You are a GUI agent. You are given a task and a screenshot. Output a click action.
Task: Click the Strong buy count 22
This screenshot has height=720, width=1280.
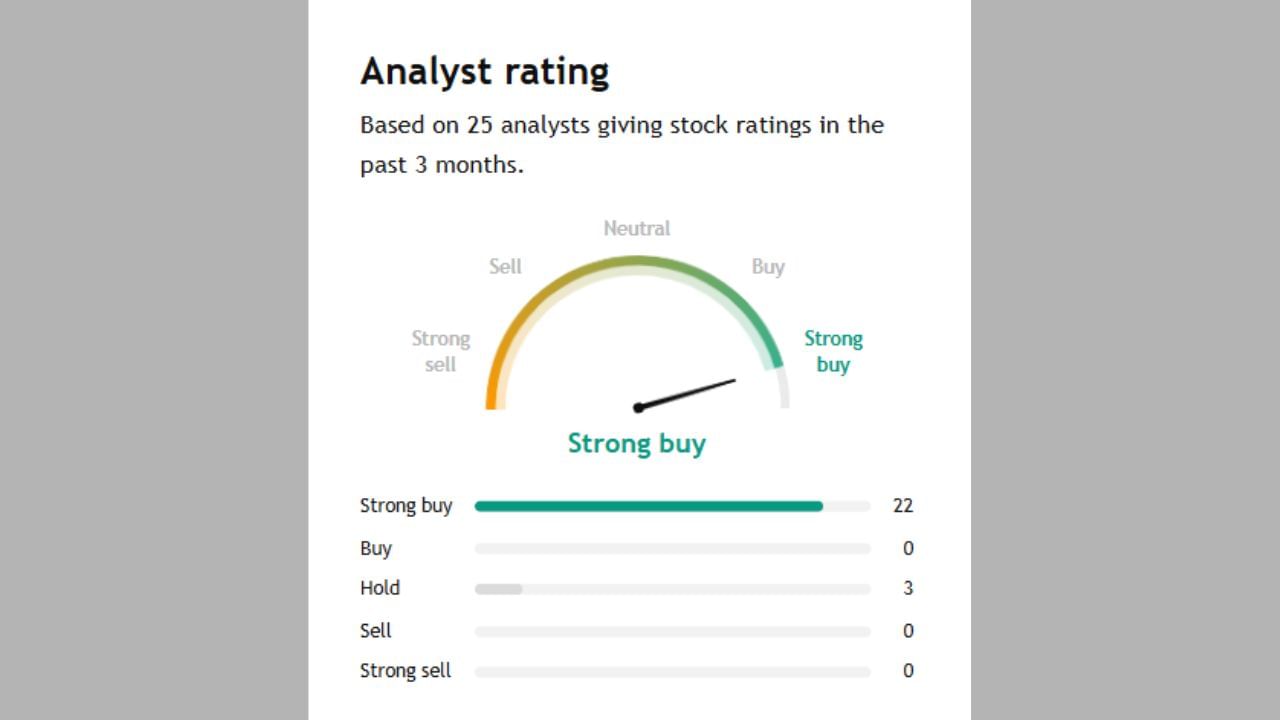903,506
